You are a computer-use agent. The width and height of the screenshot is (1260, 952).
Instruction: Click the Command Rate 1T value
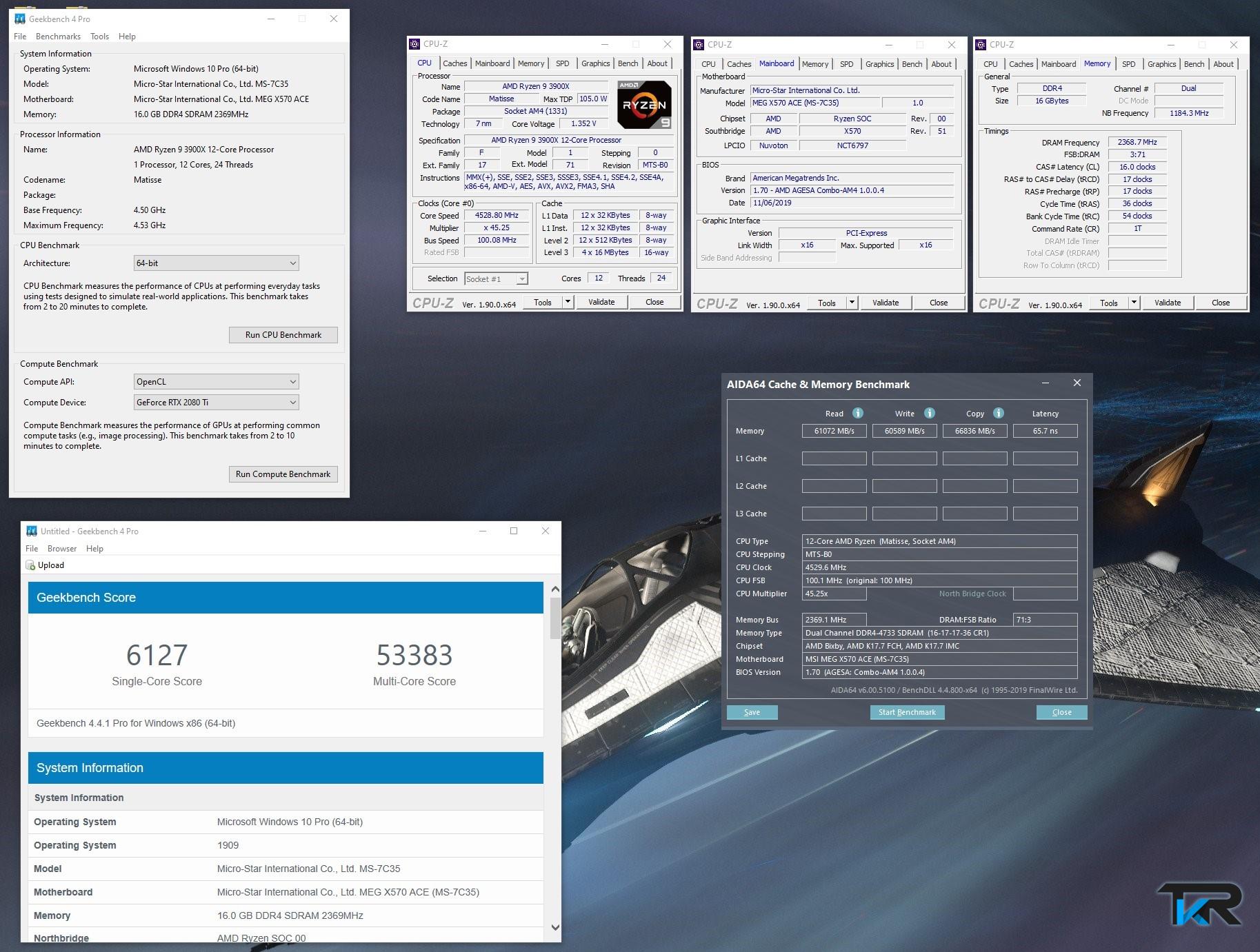(x=1137, y=228)
